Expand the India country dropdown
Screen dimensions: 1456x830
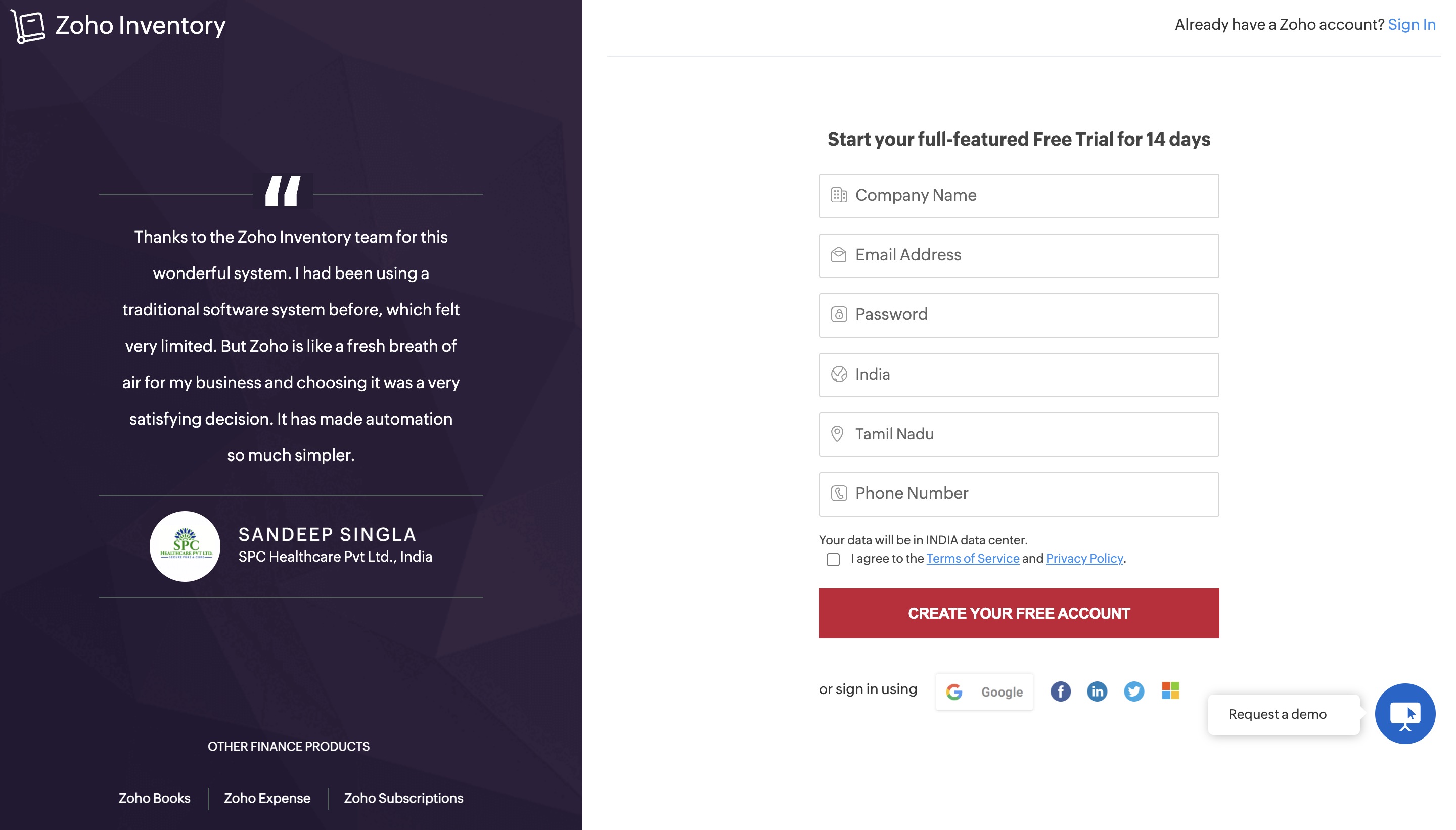point(1019,374)
